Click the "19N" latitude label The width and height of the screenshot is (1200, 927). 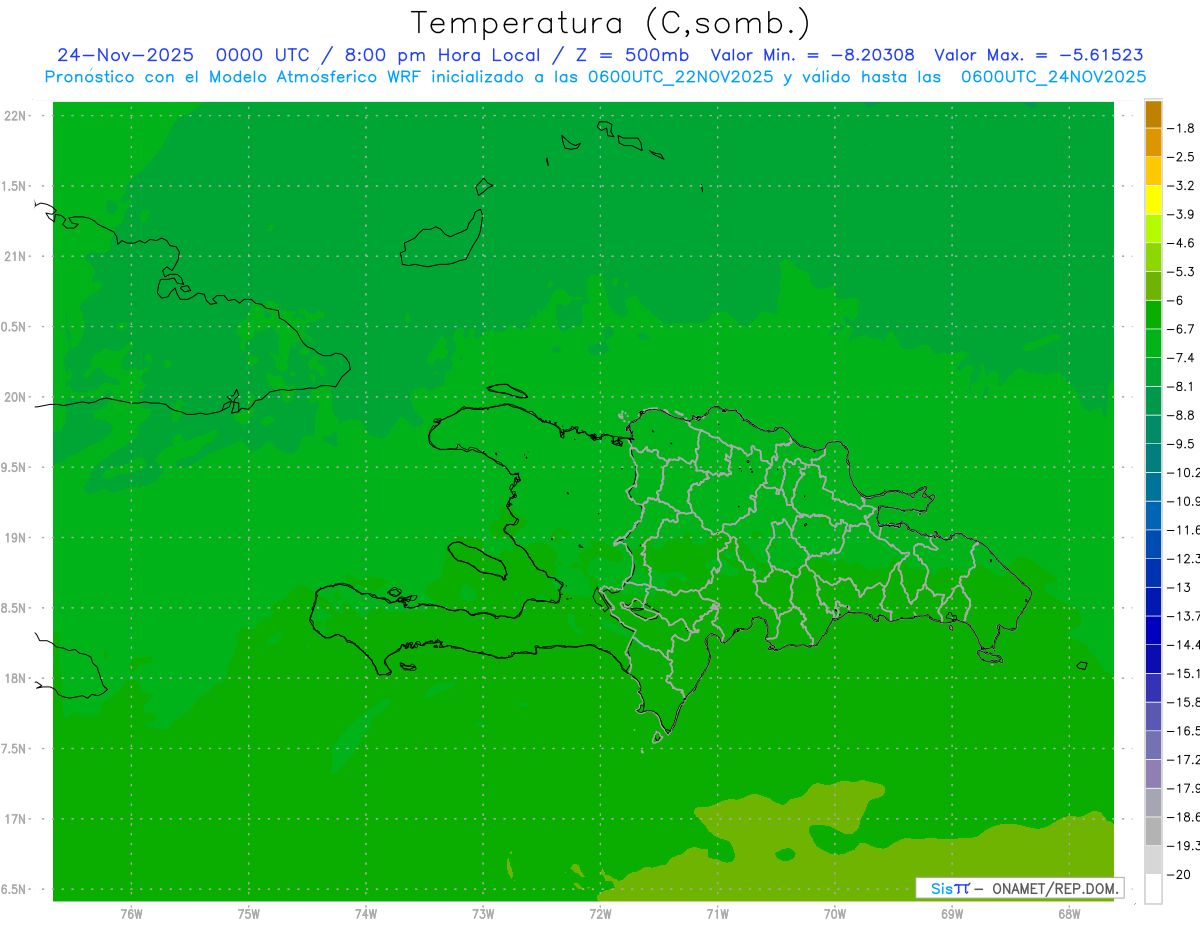tap(16, 538)
